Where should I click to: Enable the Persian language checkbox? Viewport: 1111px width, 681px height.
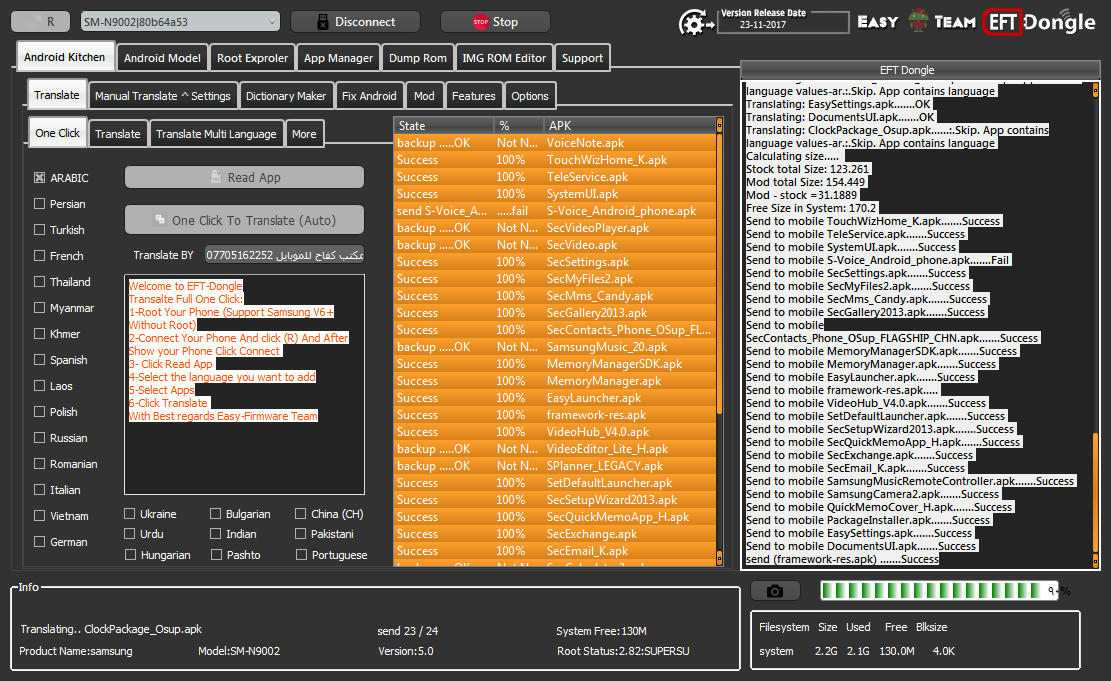click(x=40, y=204)
